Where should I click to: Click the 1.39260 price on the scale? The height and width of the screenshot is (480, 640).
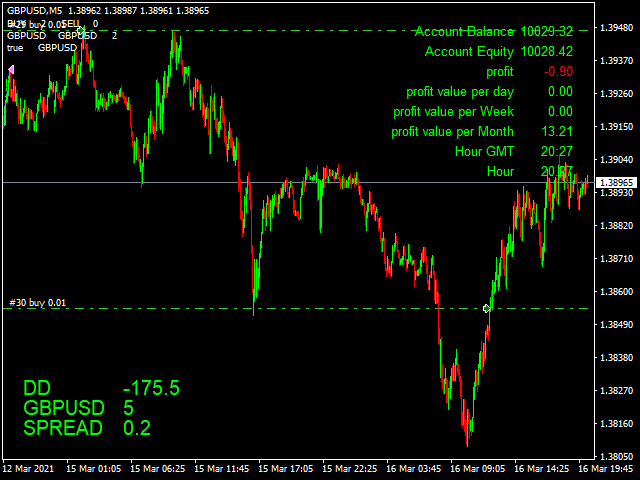tap(616, 94)
